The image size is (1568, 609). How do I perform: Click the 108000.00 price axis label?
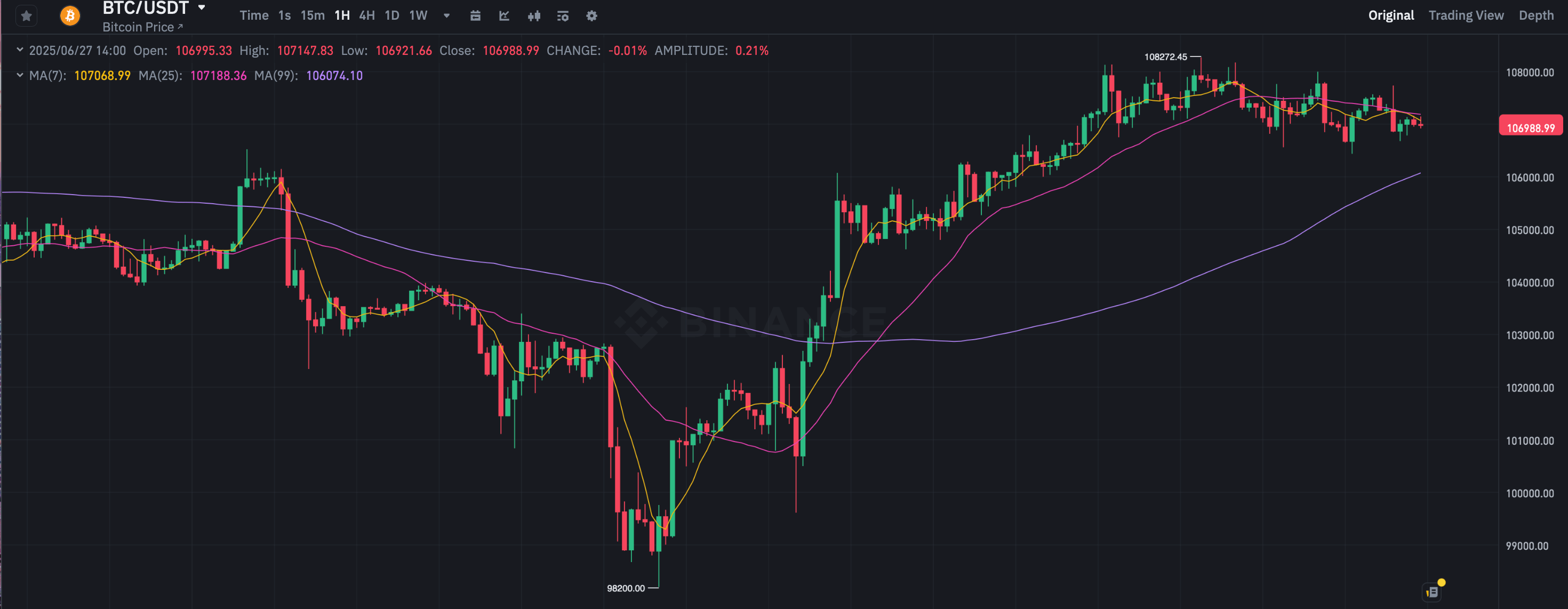click(x=1530, y=73)
